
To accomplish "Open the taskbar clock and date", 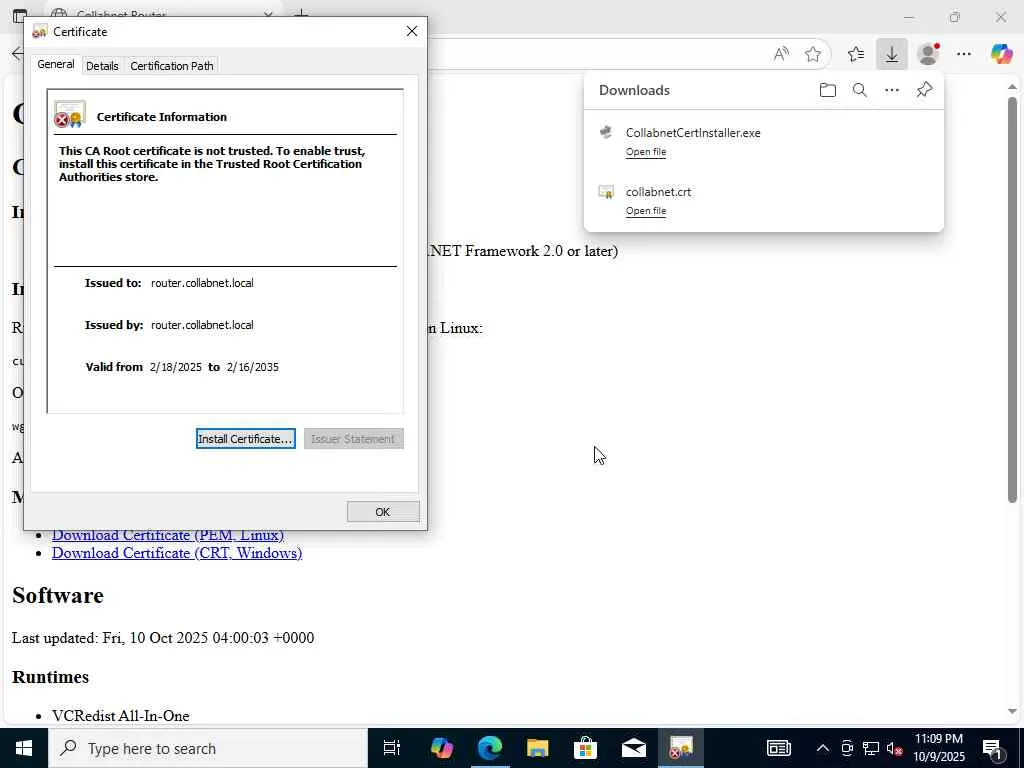I will 938,748.
